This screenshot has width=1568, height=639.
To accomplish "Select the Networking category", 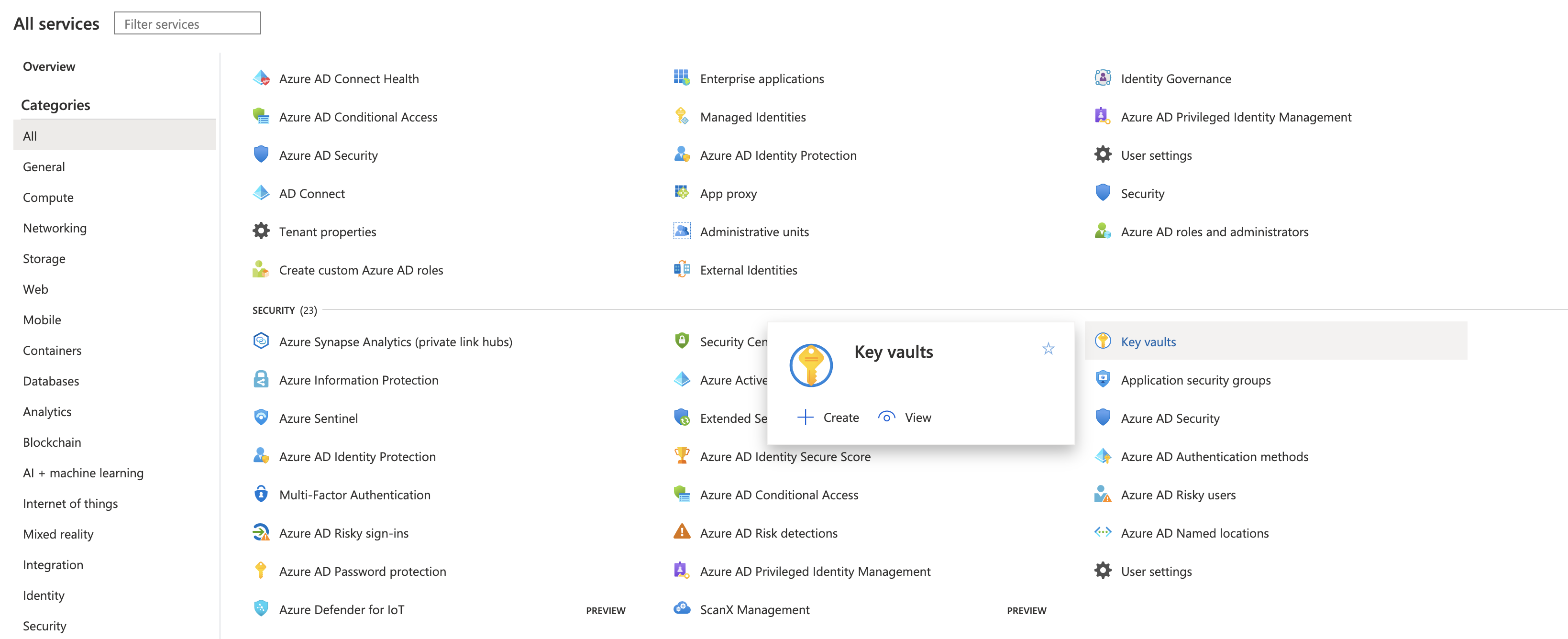I will click(55, 228).
